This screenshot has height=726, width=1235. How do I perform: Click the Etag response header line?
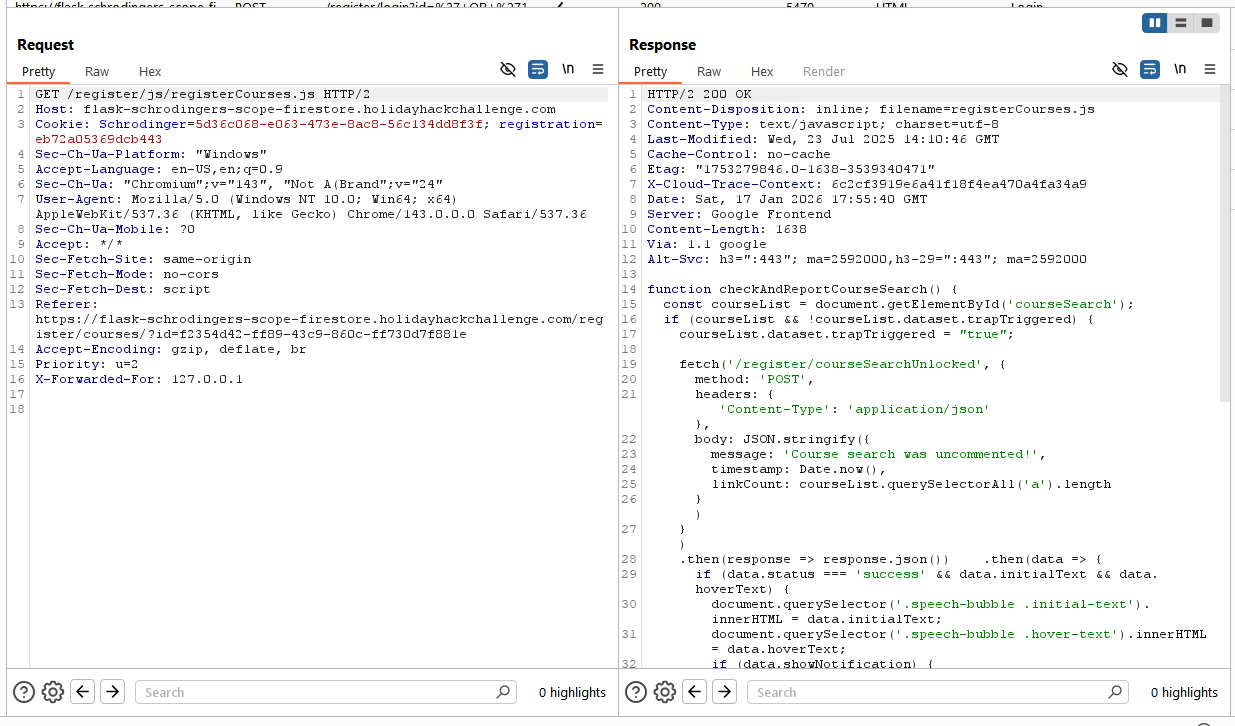[x=791, y=169]
